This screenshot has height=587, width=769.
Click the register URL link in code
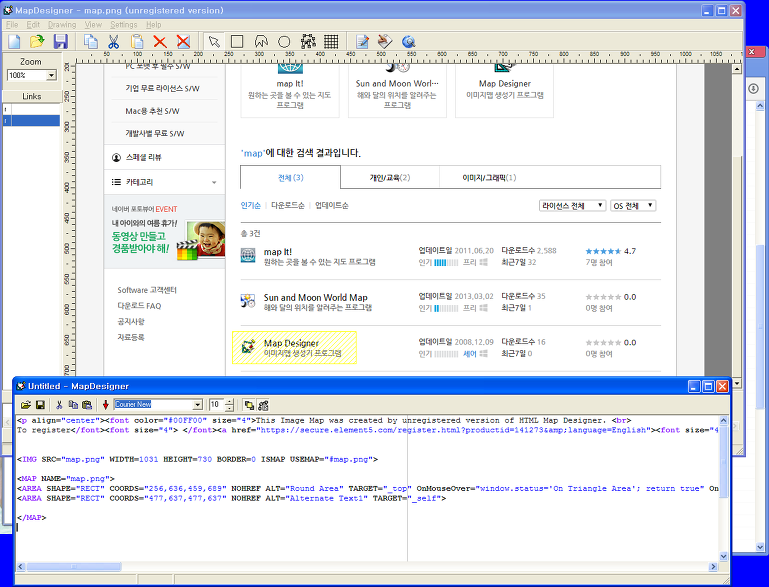coord(452,430)
